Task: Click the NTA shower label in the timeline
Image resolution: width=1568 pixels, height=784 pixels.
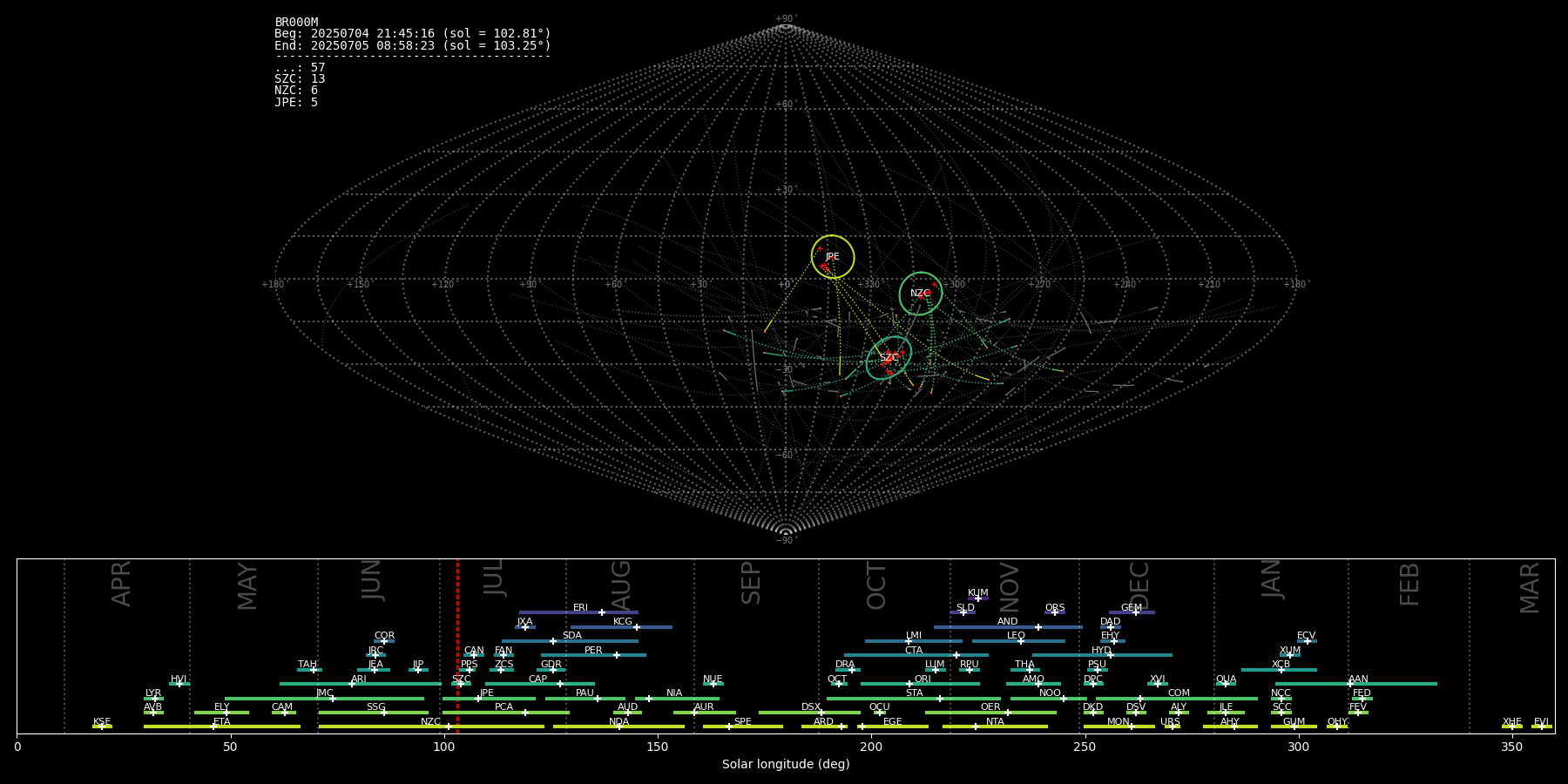Action: tap(995, 722)
